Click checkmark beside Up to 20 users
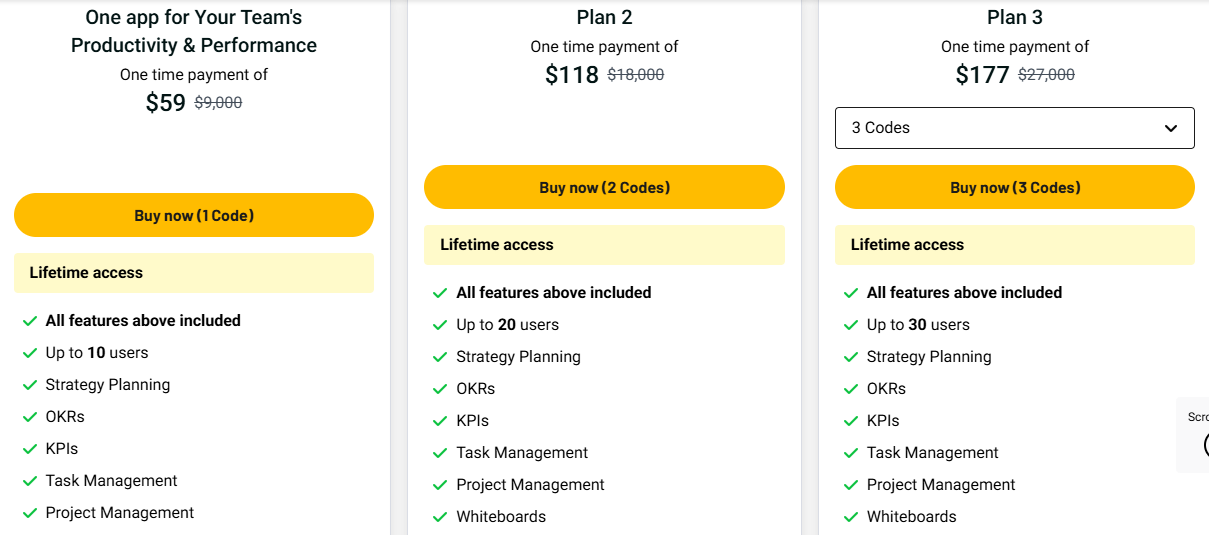 (x=440, y=325)
